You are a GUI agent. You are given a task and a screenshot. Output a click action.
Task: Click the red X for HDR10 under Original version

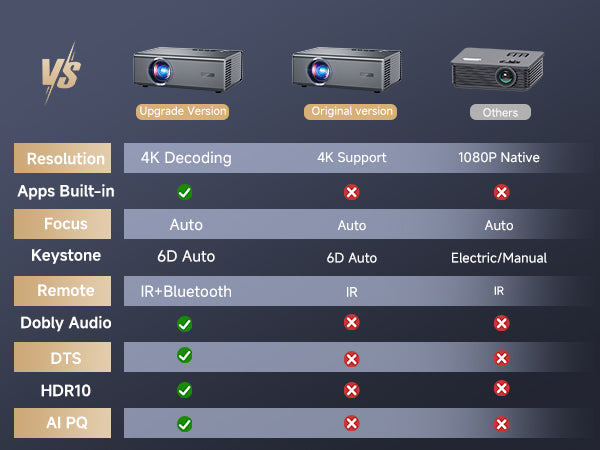pos(351,390)
